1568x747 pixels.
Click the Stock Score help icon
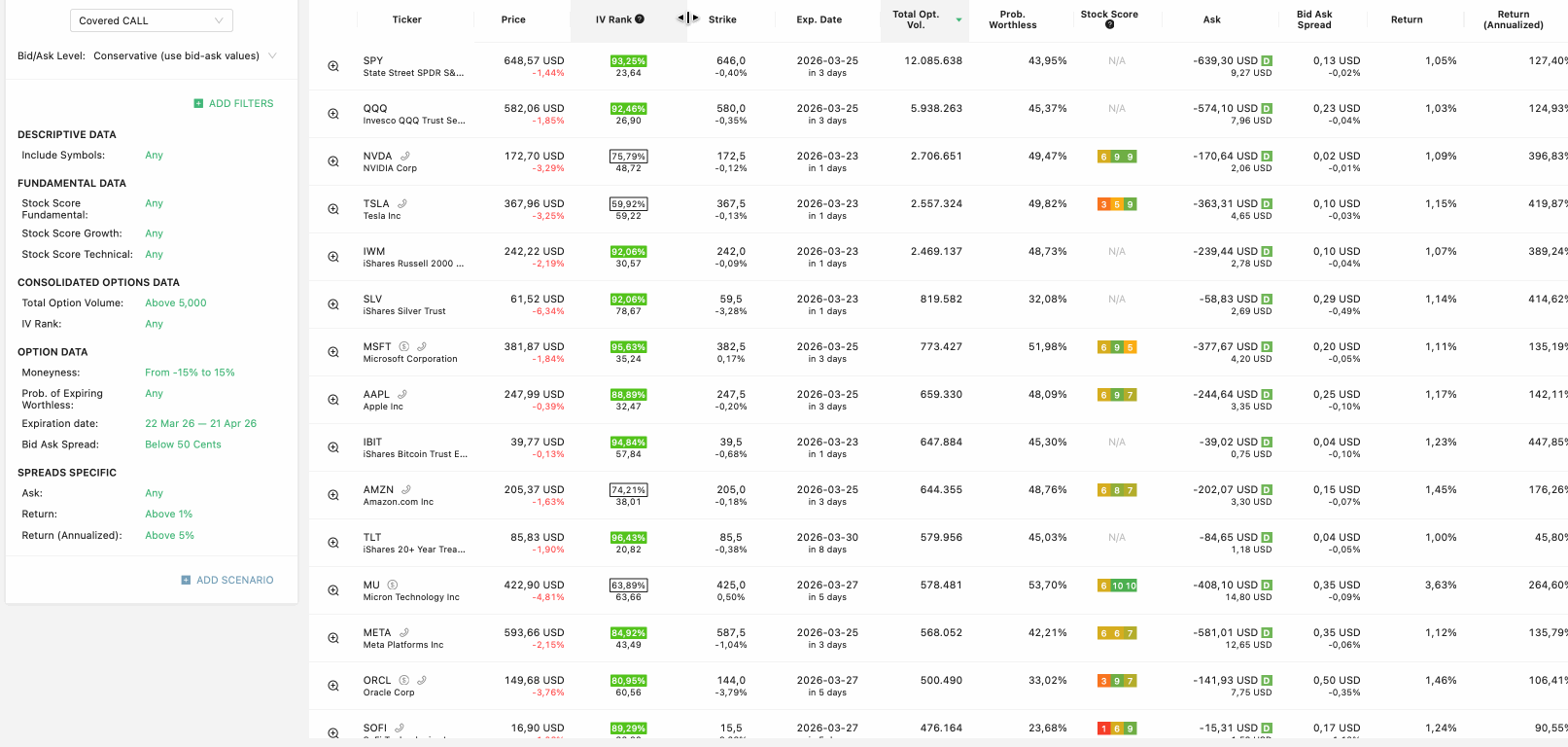coord(1109,25)
